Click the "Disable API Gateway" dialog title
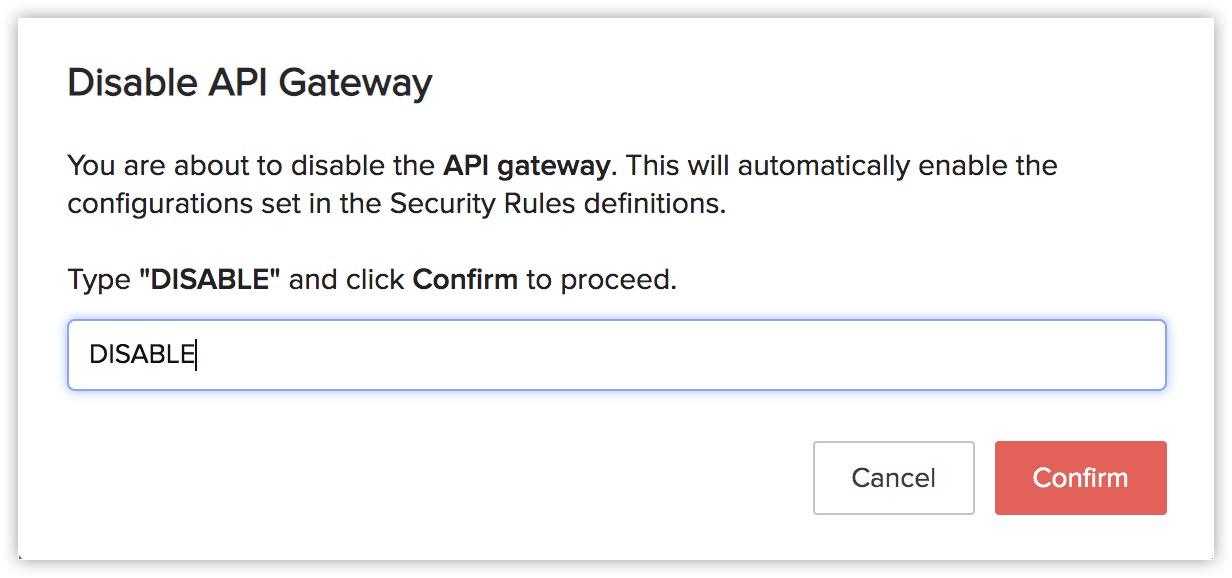 coord(250,82)
